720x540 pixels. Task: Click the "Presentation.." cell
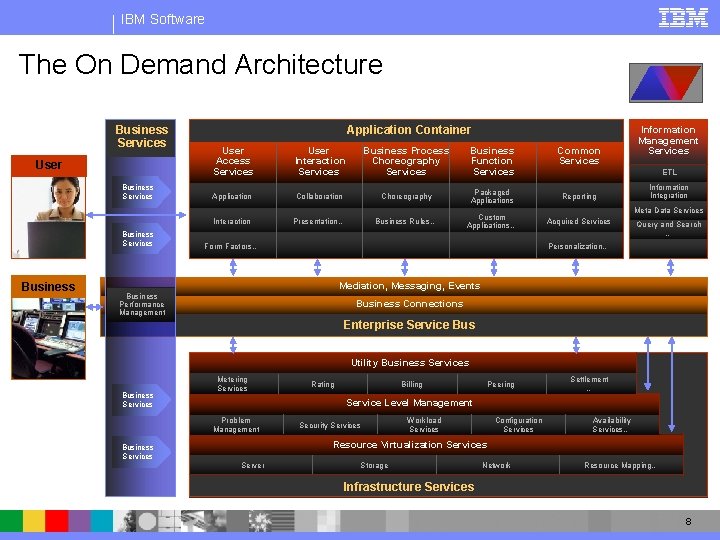(319, 221)
